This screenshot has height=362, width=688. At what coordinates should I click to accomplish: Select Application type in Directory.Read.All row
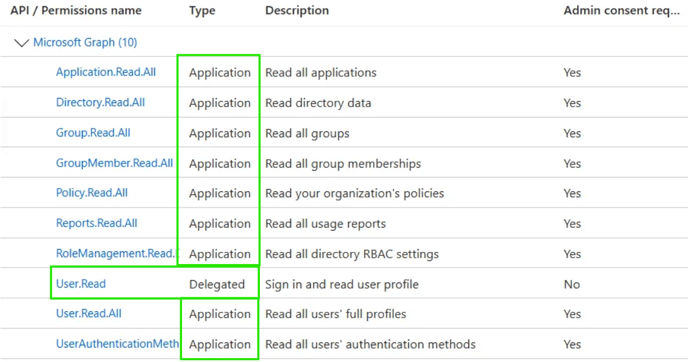pyautogui.click(x=220, y=103)
